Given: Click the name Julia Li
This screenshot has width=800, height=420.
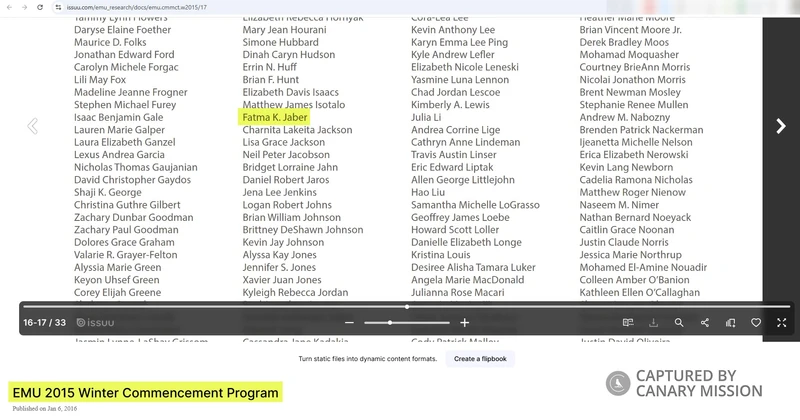Looking at the screenshot, I should pyautogui.click(x=426, y=117).
